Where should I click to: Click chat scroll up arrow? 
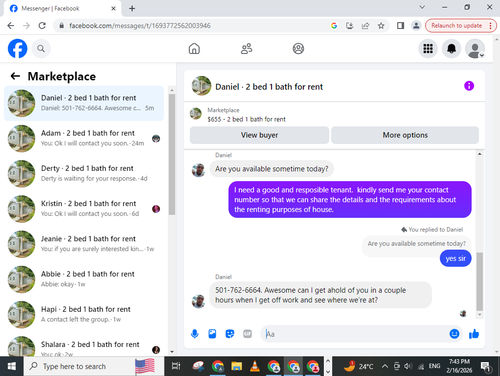[479, 154]
